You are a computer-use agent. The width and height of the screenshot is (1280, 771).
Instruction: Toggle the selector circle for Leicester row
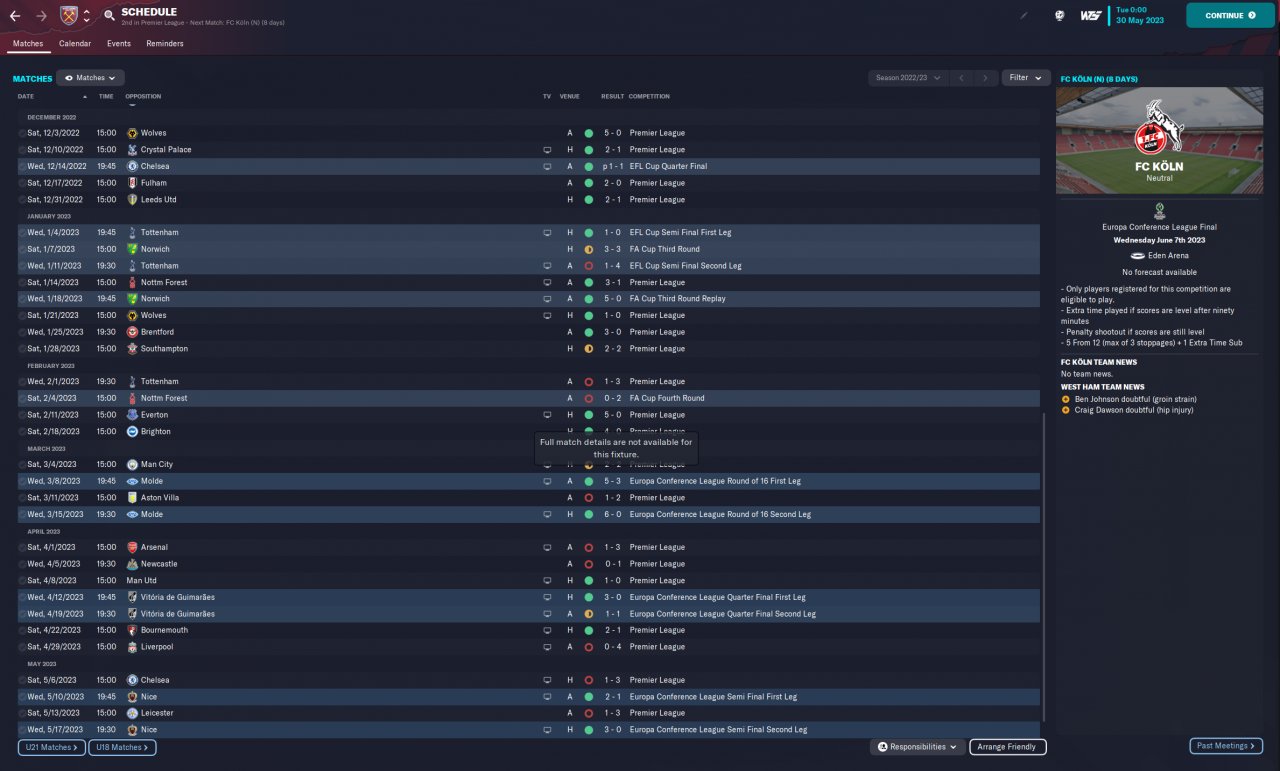coord(22,714)
